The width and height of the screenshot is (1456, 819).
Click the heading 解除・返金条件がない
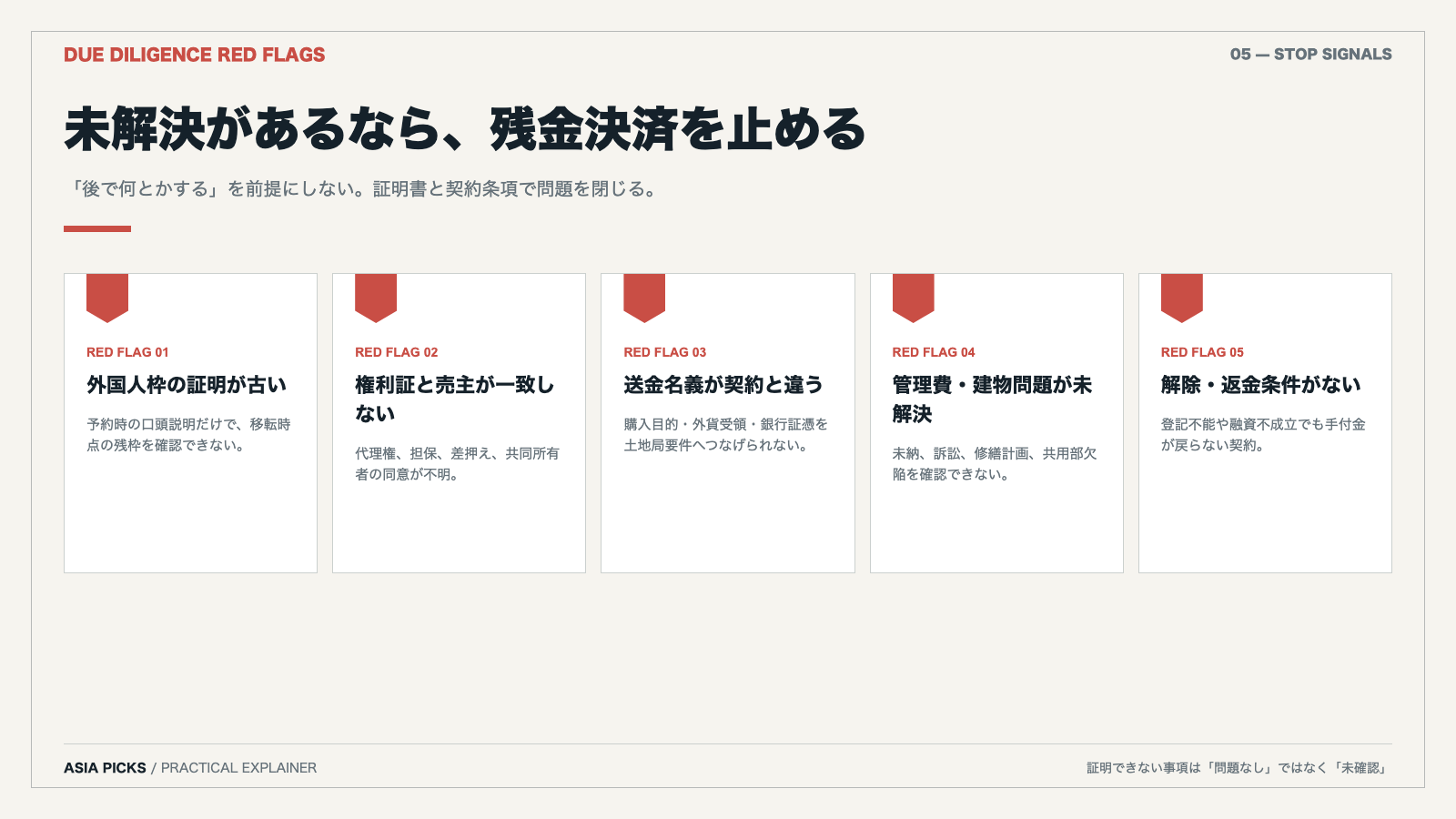click(x=1261, y=385)
